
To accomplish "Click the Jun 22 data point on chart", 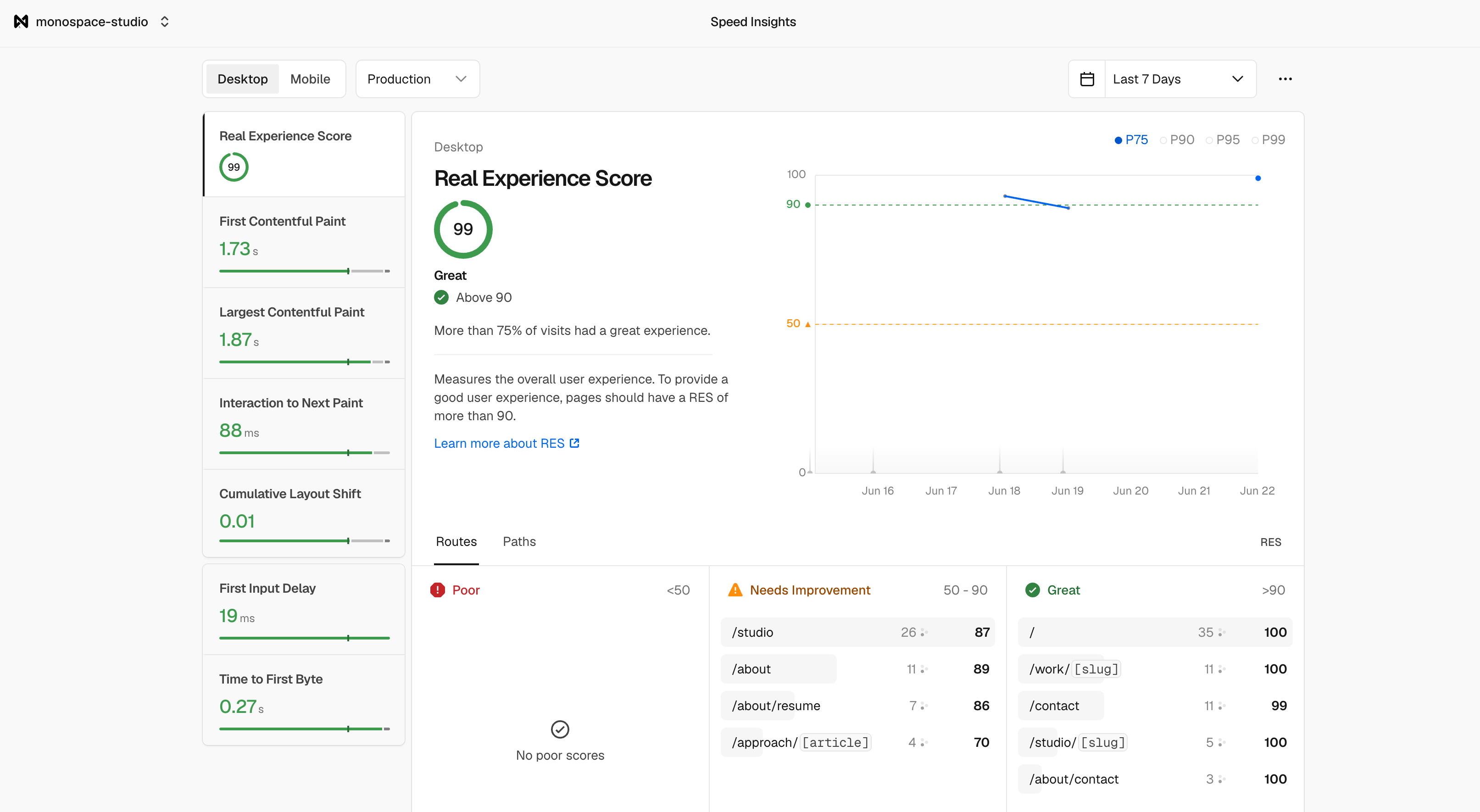I will (x=1257, y=178).
